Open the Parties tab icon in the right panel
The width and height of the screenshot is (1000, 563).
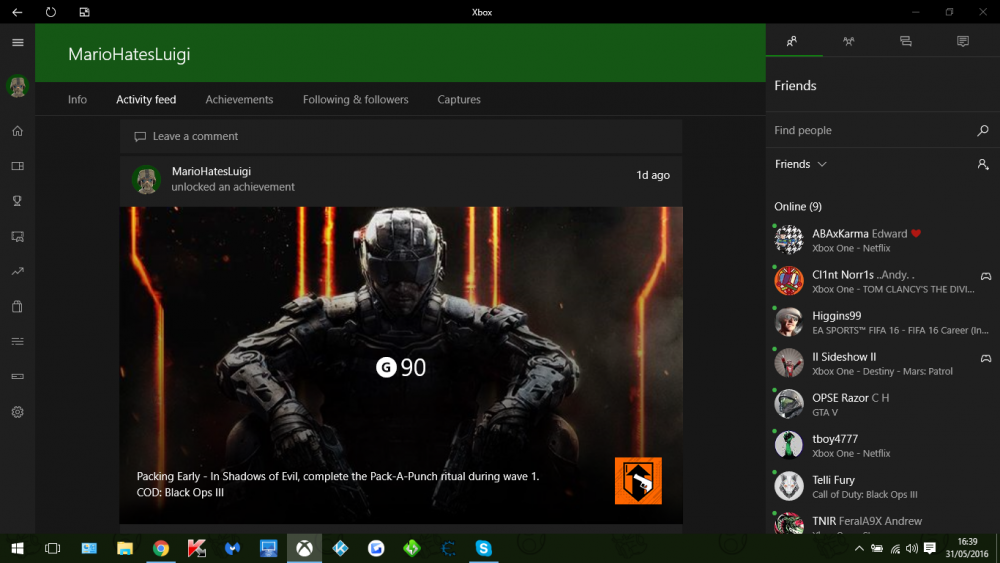tap(849, 41)
